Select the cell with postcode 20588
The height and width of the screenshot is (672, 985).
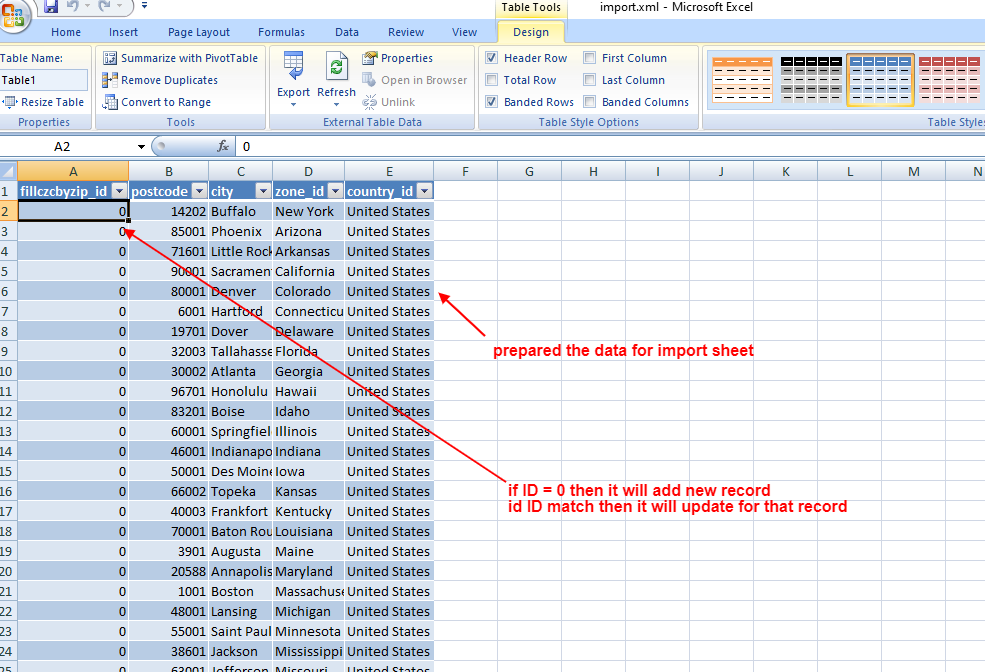click(x=168, y=572)
